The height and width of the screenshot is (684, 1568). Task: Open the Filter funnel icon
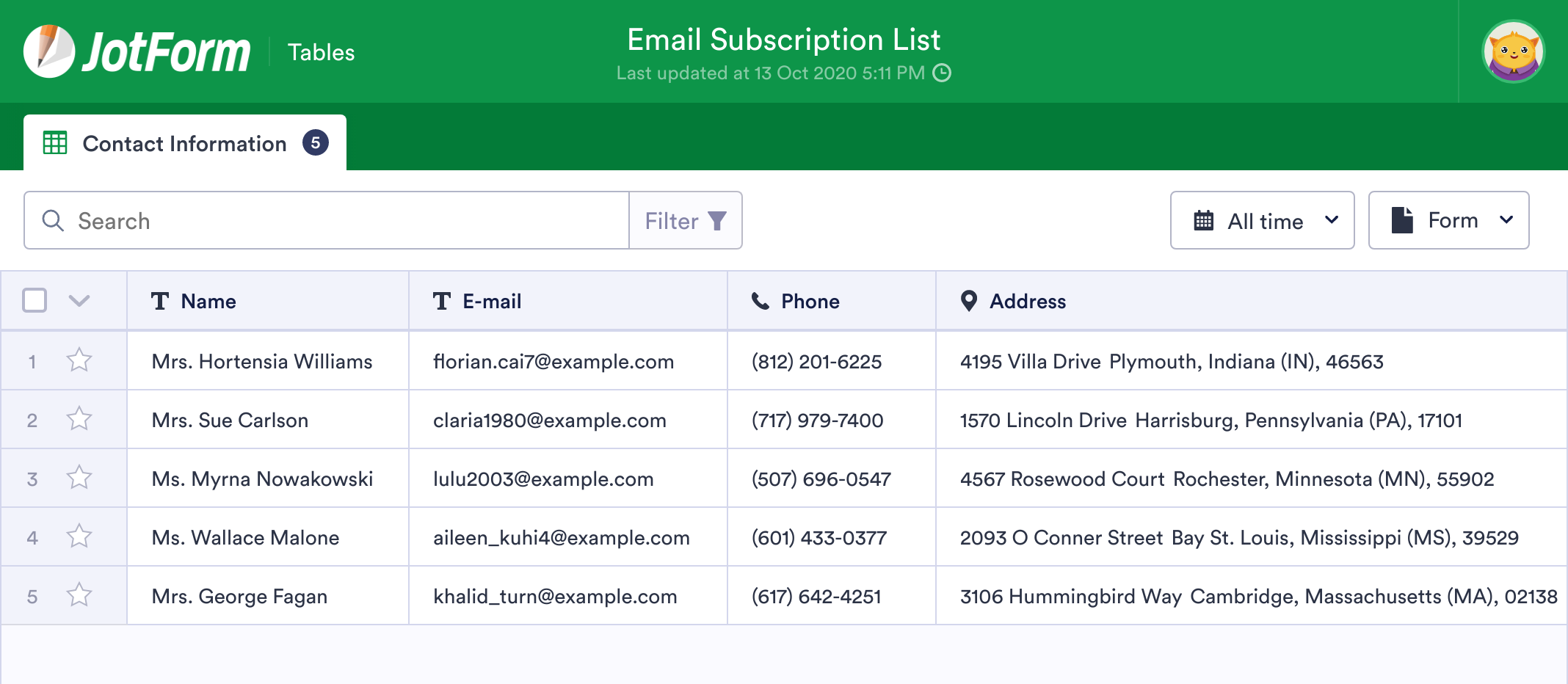click(x=716, y=220)
